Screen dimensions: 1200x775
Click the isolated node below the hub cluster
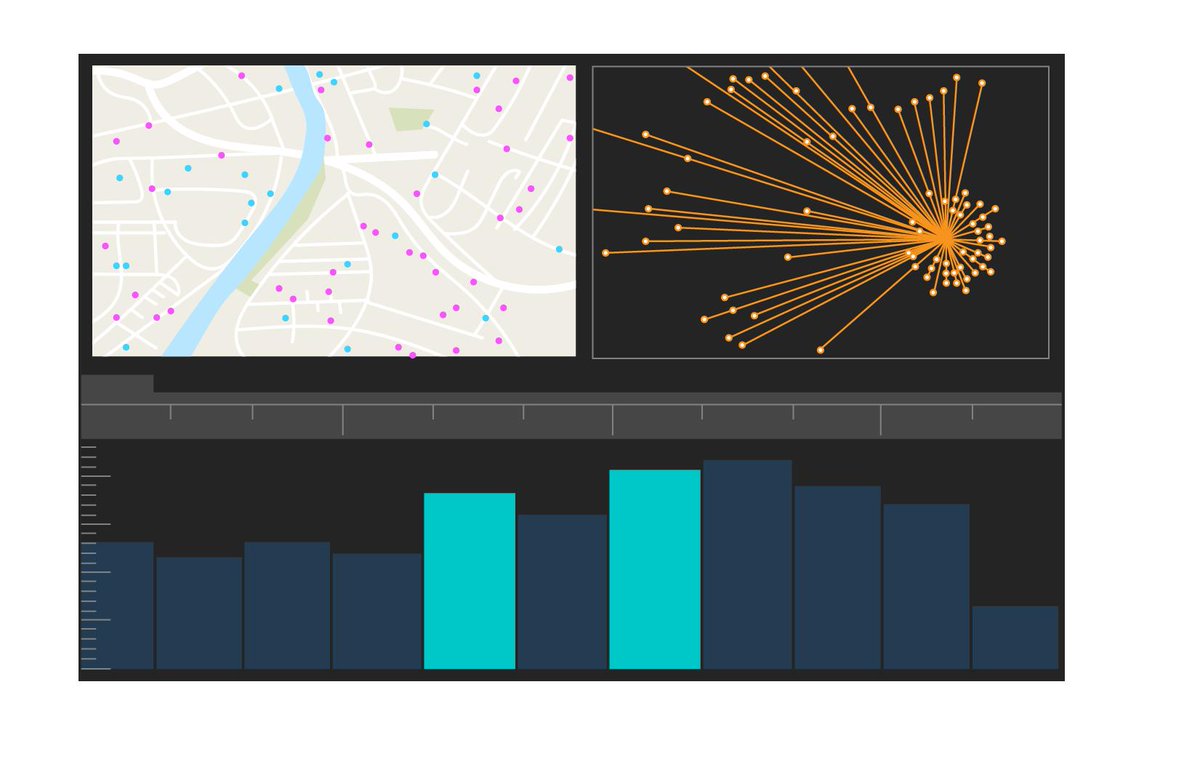[931, 292]
